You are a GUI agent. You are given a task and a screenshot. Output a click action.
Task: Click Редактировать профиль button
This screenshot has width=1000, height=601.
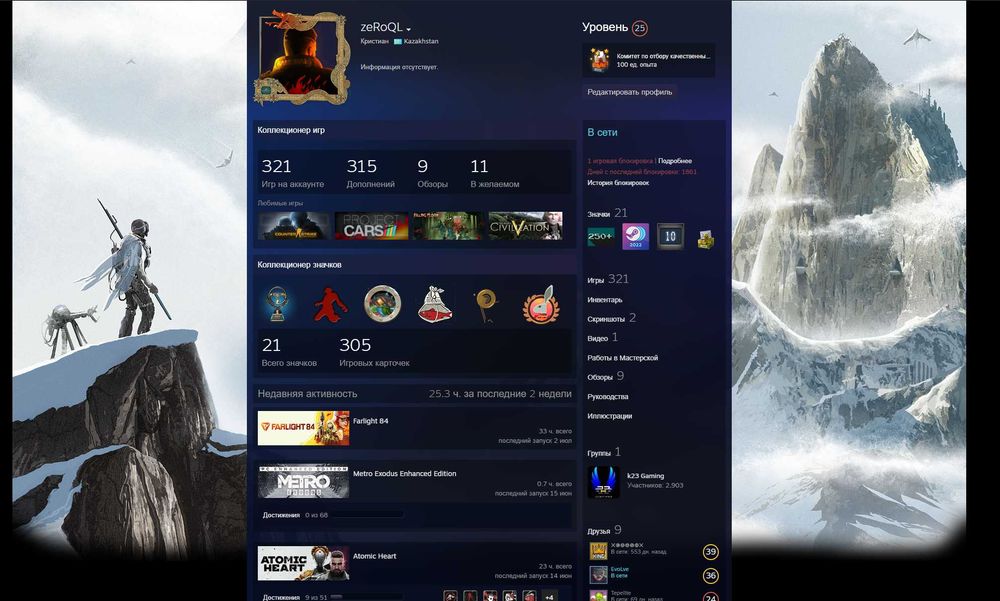tap(629, 92)
